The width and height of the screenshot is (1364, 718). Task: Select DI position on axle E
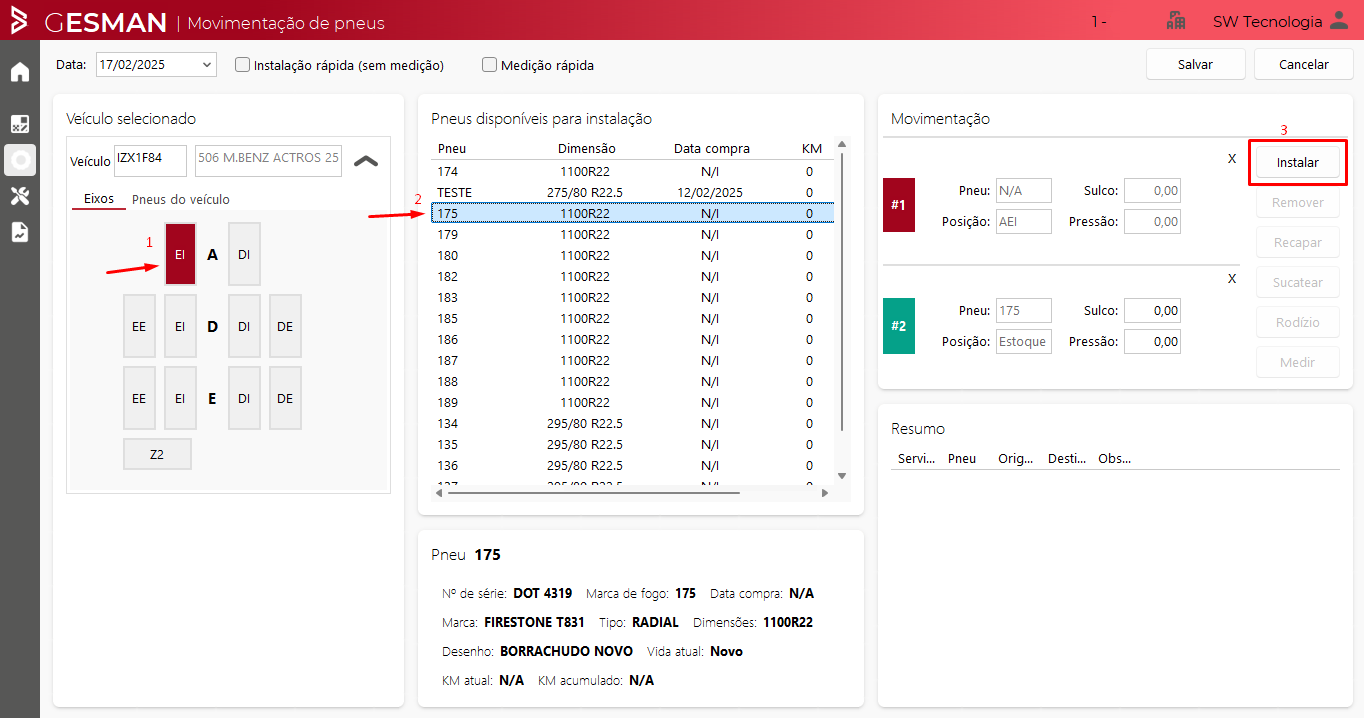click(244, 398)
